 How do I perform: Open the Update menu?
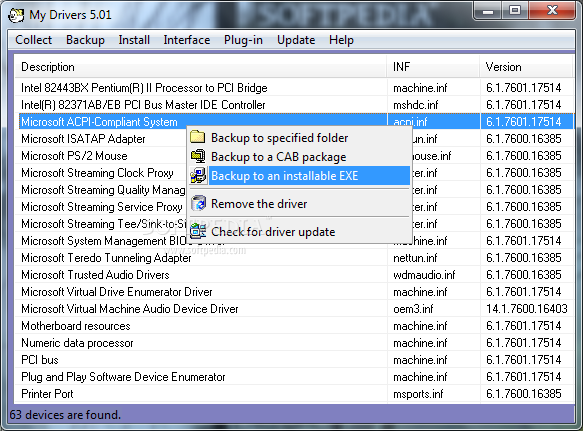(x=296, y=40)
